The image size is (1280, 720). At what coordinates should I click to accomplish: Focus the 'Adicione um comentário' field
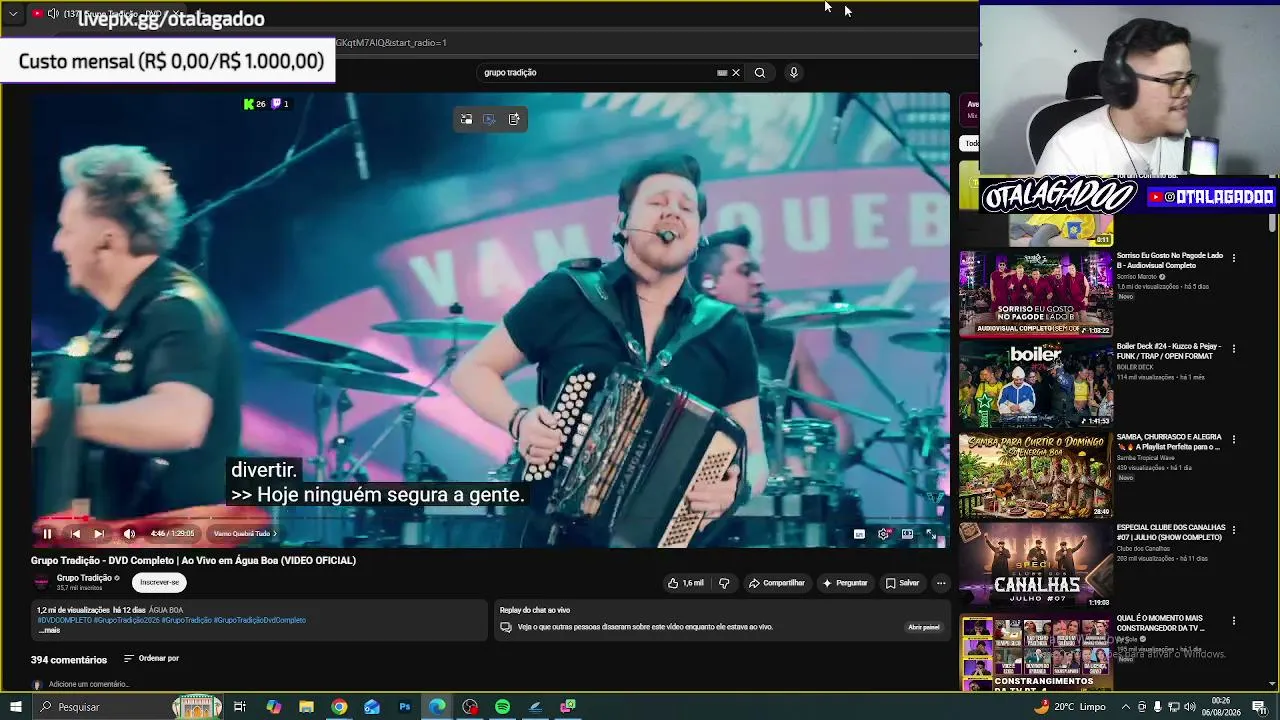click(89, 684)
